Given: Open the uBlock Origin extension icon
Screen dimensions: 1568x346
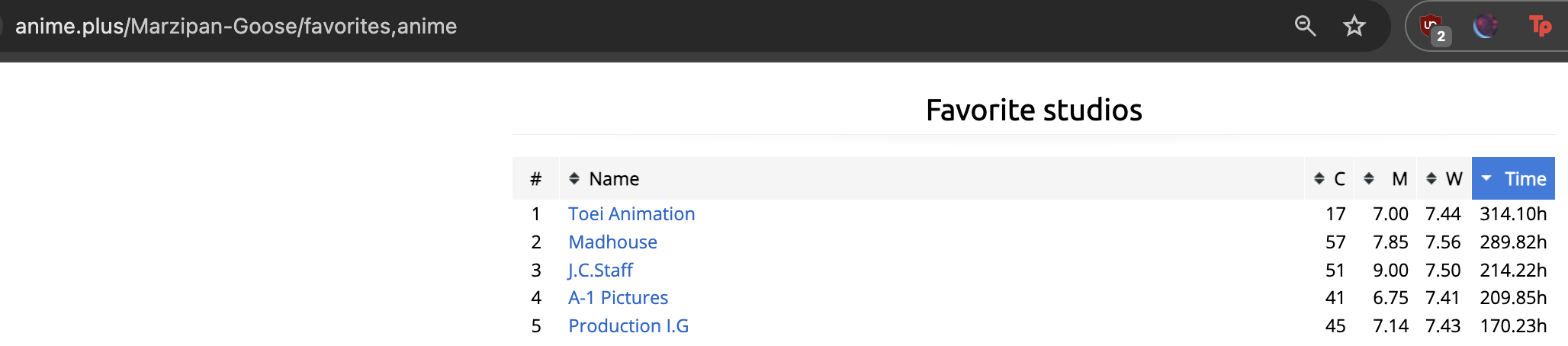Looking at the screenshot, I should click(x=1433, y=27).
